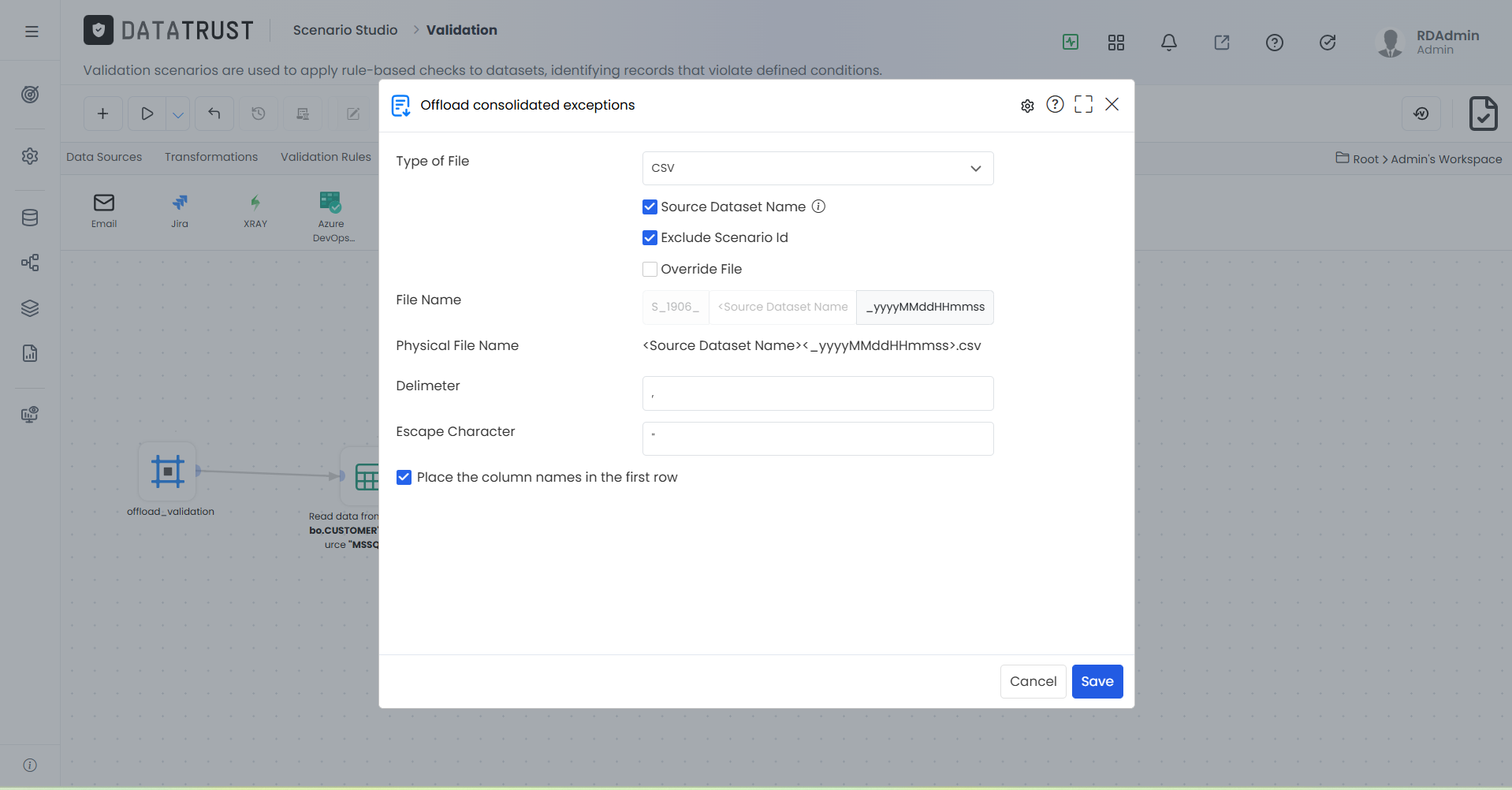
Task: Open the Admin's Workspace breadcrumb
Action: (1447, 159)
